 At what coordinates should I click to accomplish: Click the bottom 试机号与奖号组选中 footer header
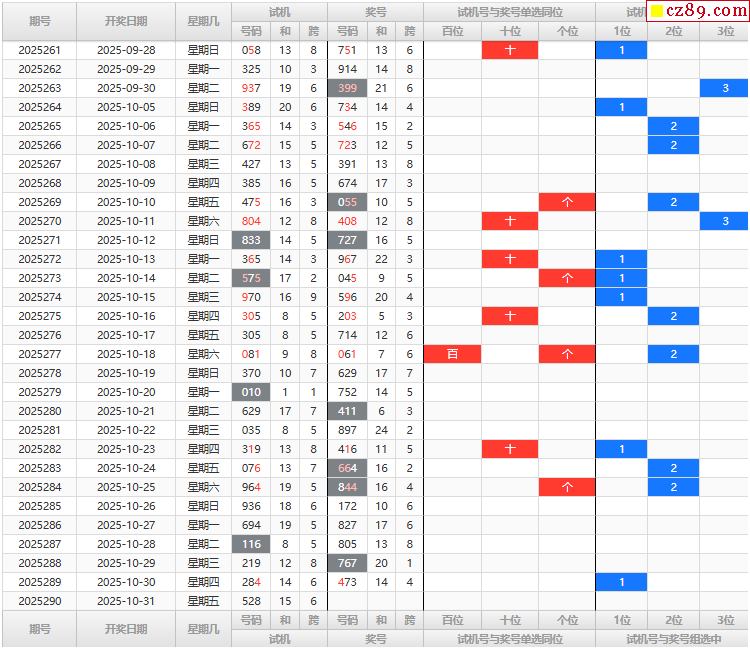tap(673, 639)
